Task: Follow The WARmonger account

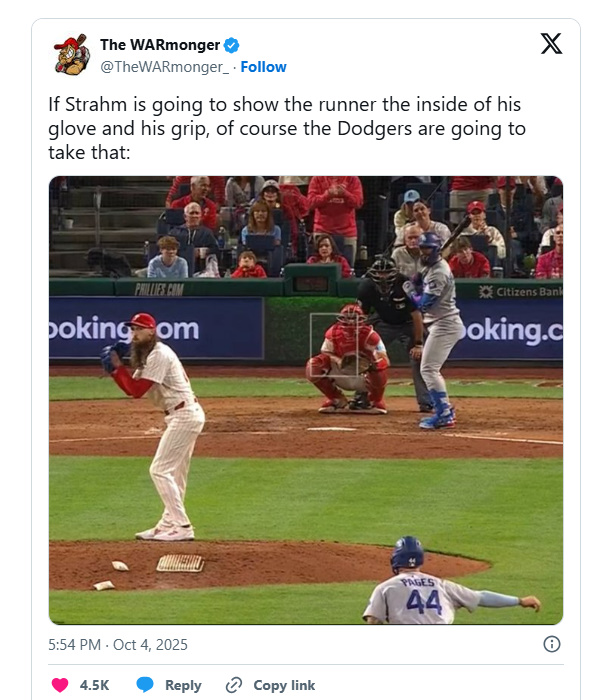Action: (264, 67)
